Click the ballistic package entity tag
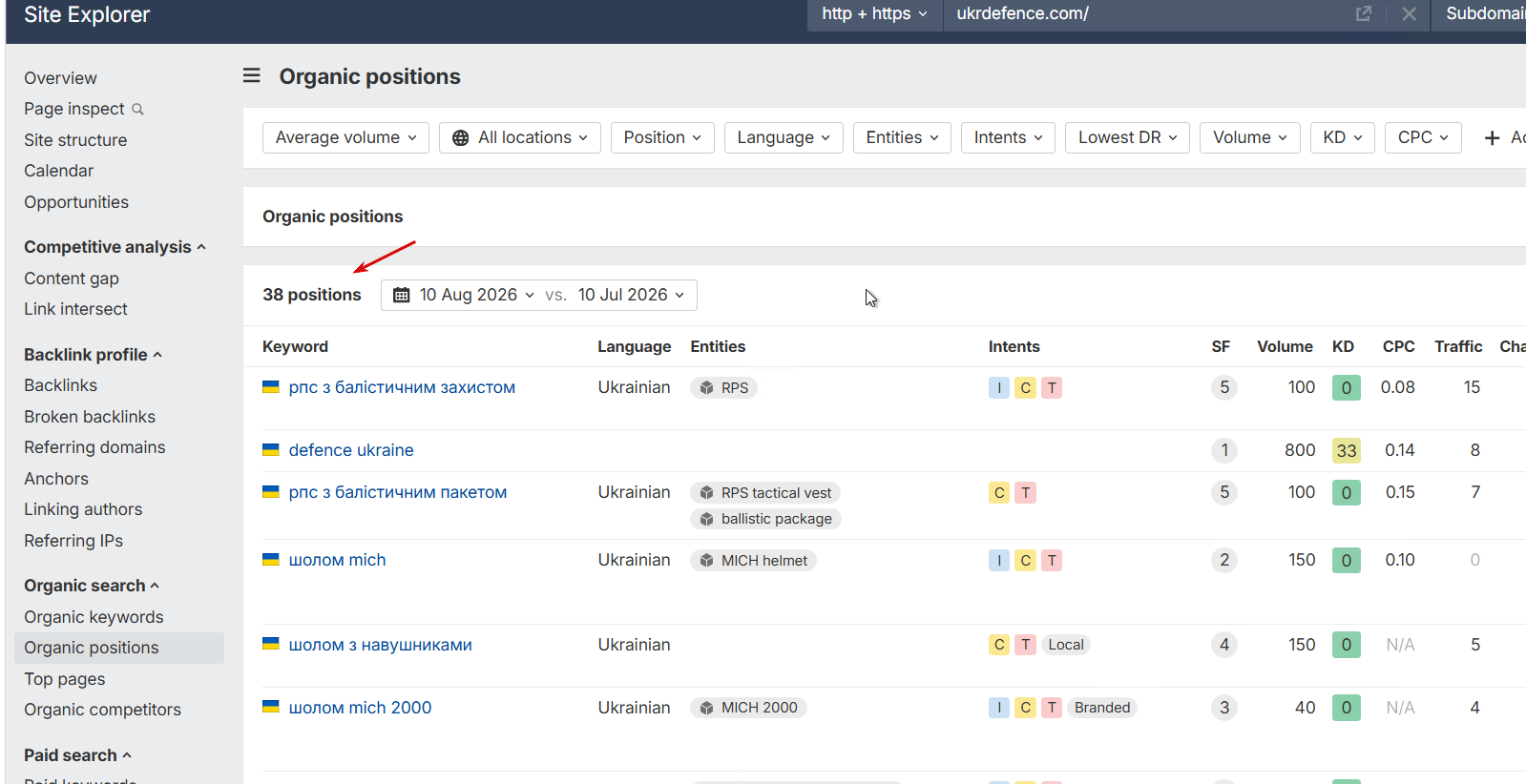Viewport: 1526px width, 784px height. point(765,519)
